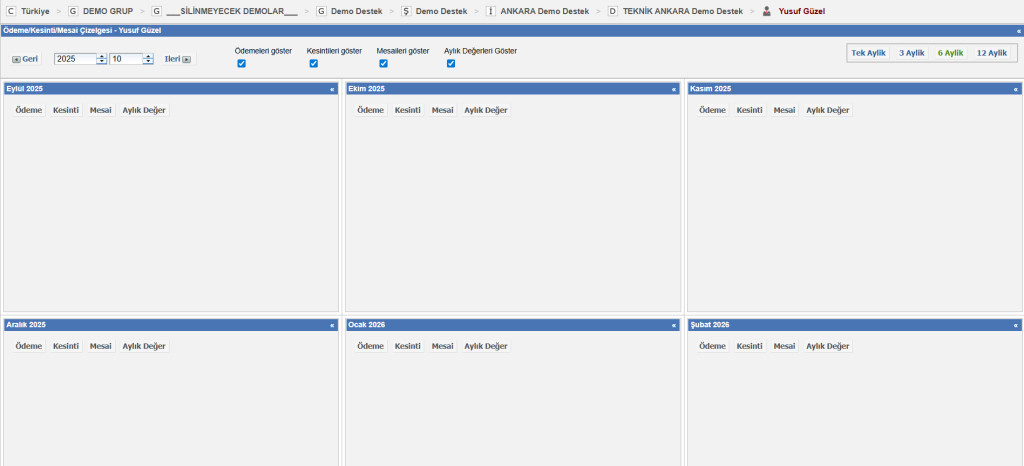Click the İleri forward button
The height and width of the screenshot is (466, 1024).
pyautogui.click(x=177, y=59)
